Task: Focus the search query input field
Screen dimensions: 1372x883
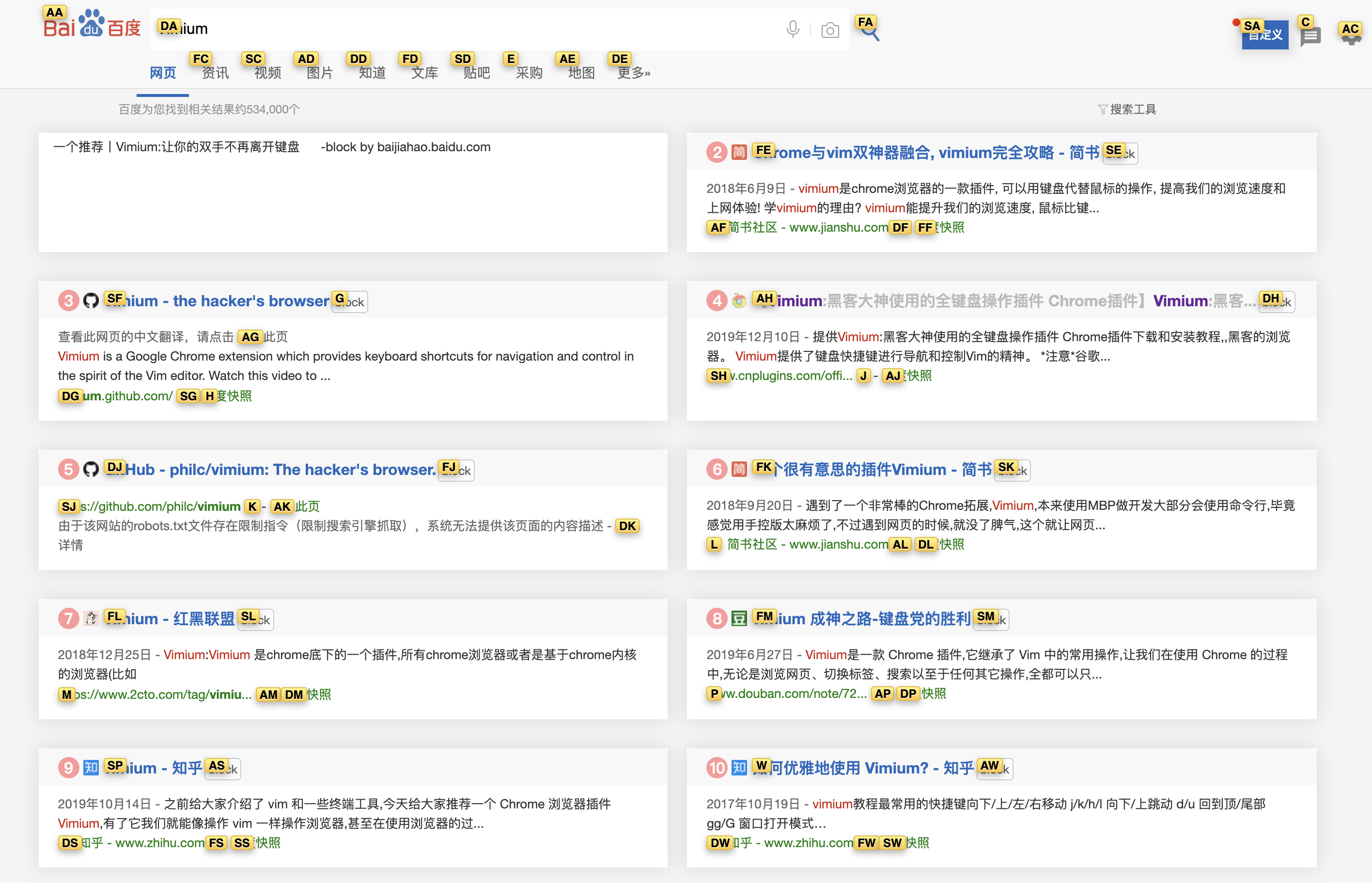Action: tap(458, 29)
